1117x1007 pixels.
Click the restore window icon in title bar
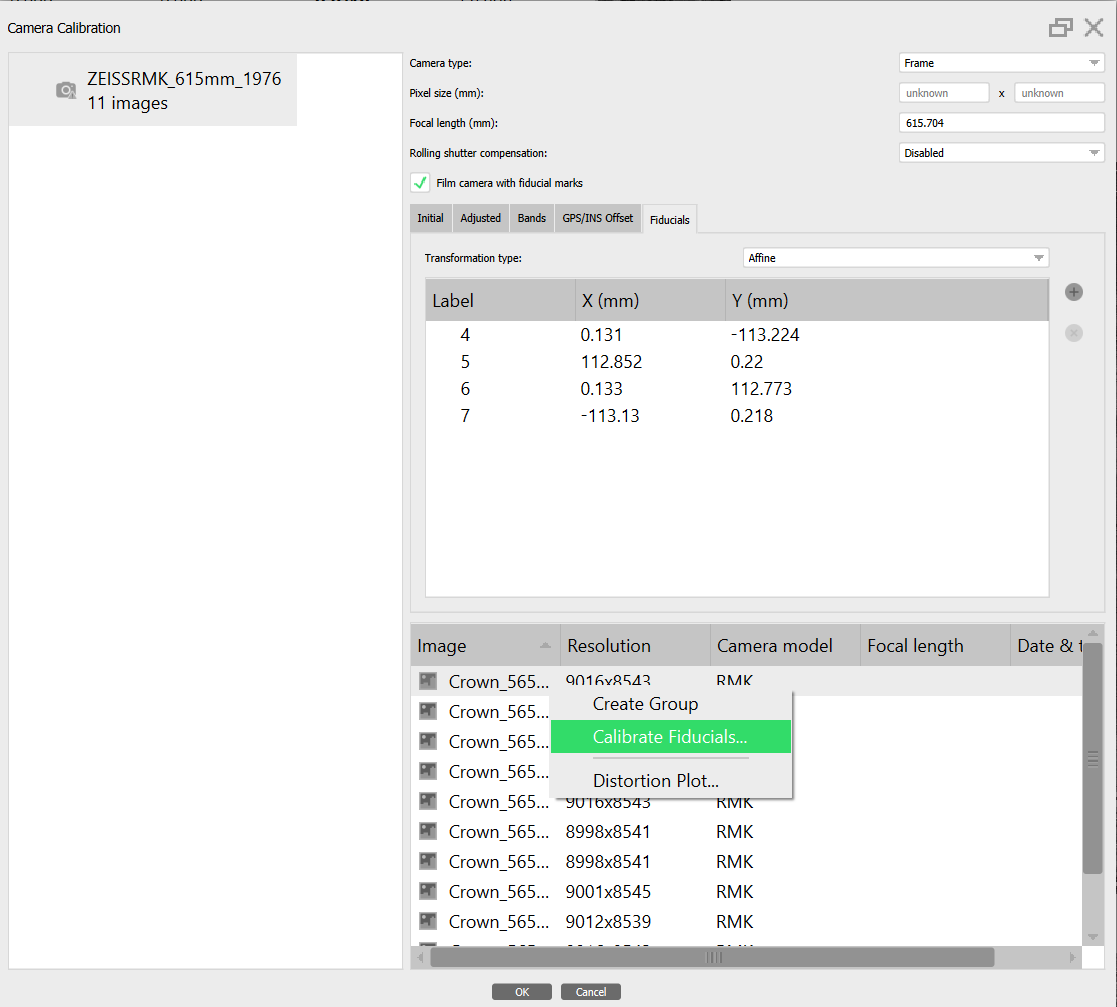(1060, 28)
